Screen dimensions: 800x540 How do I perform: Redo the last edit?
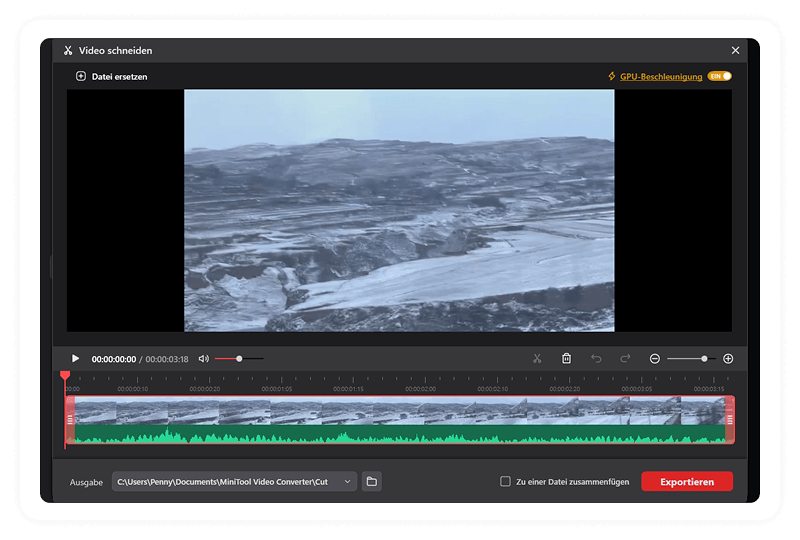click(625, 359)
